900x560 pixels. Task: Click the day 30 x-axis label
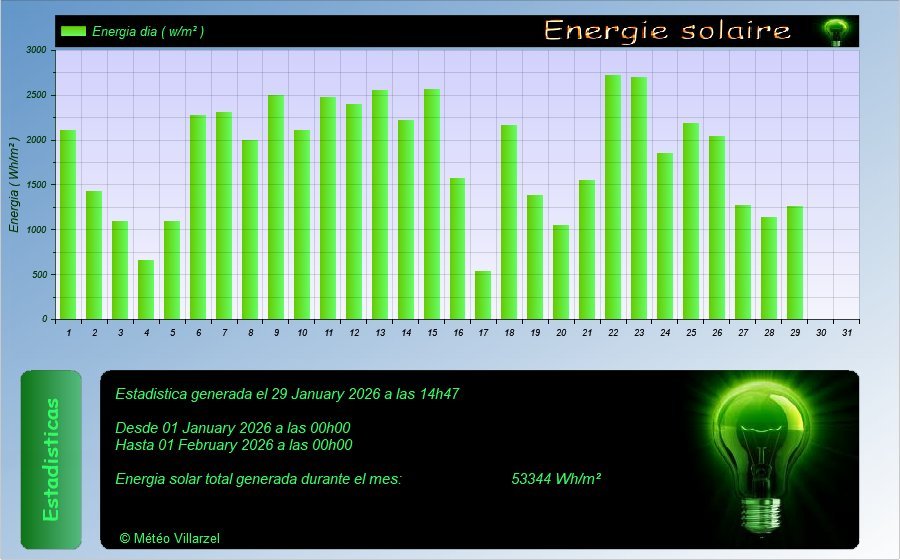821,332
